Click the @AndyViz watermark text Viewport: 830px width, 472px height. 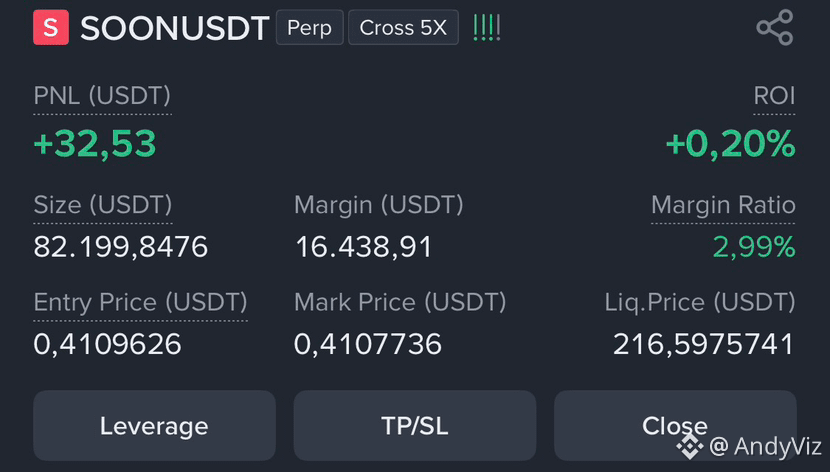tap(765, 446)
